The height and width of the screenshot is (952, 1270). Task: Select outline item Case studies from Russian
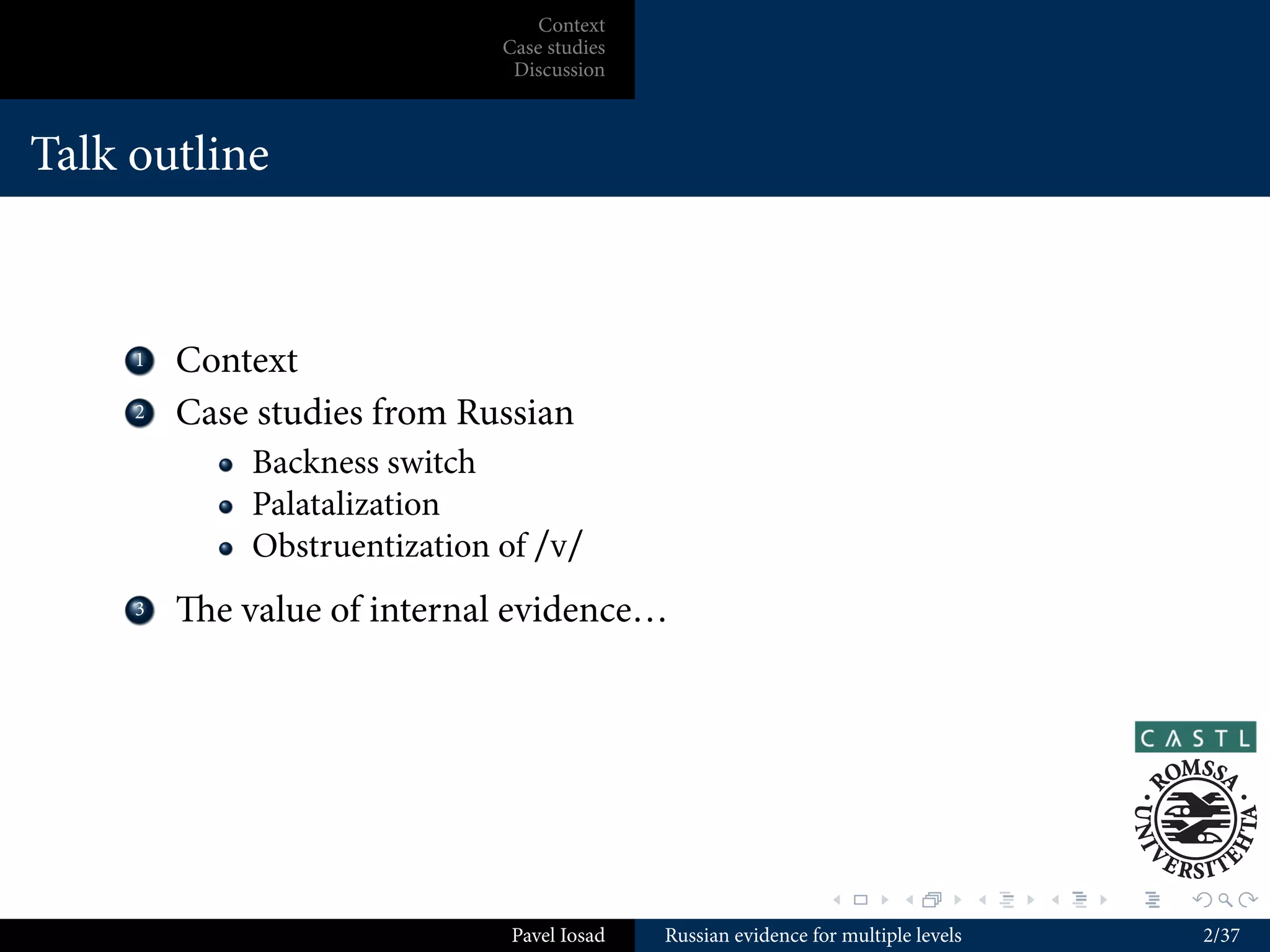coord(375,412)
